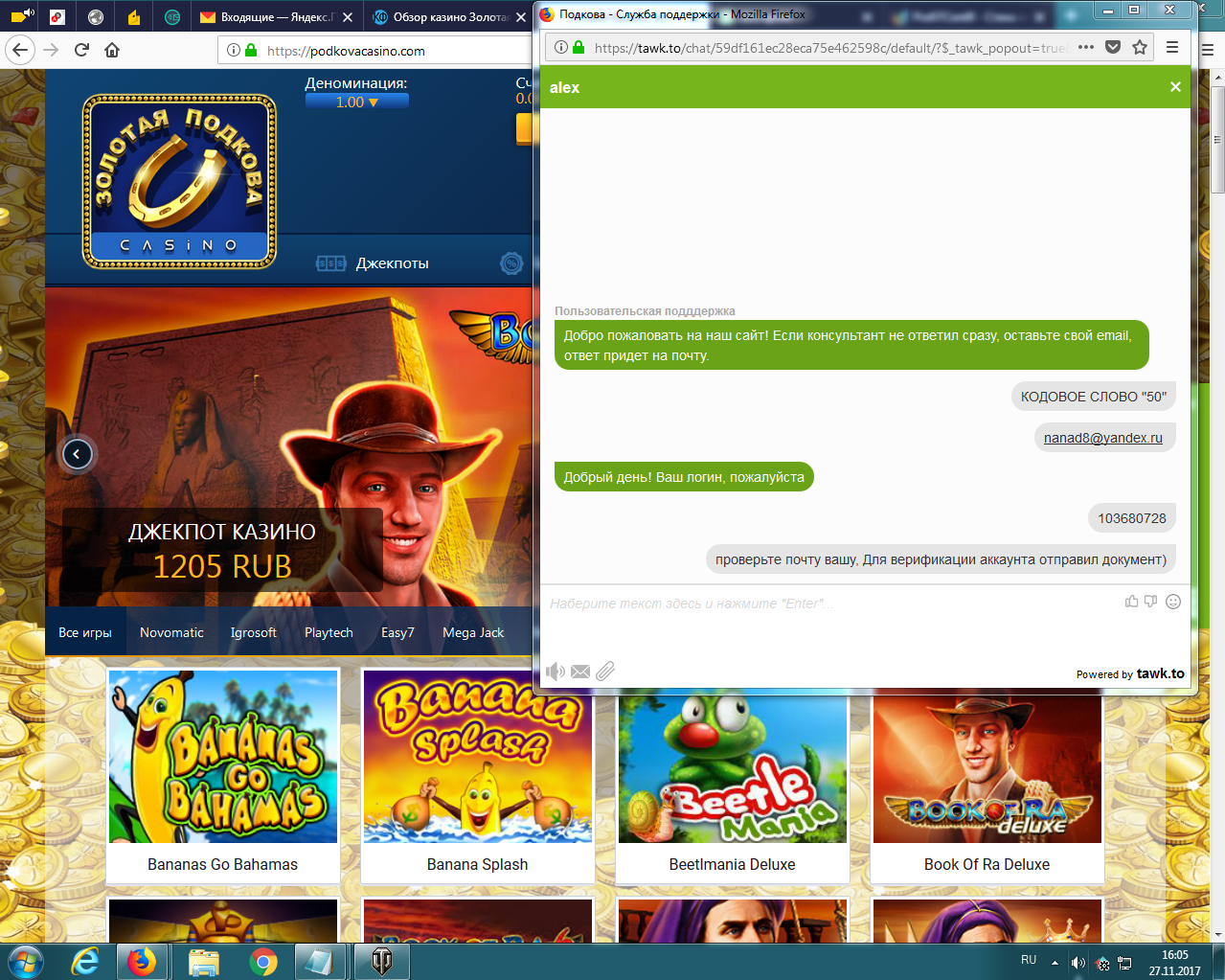Select the Все игры category

(x=85, y=632)
